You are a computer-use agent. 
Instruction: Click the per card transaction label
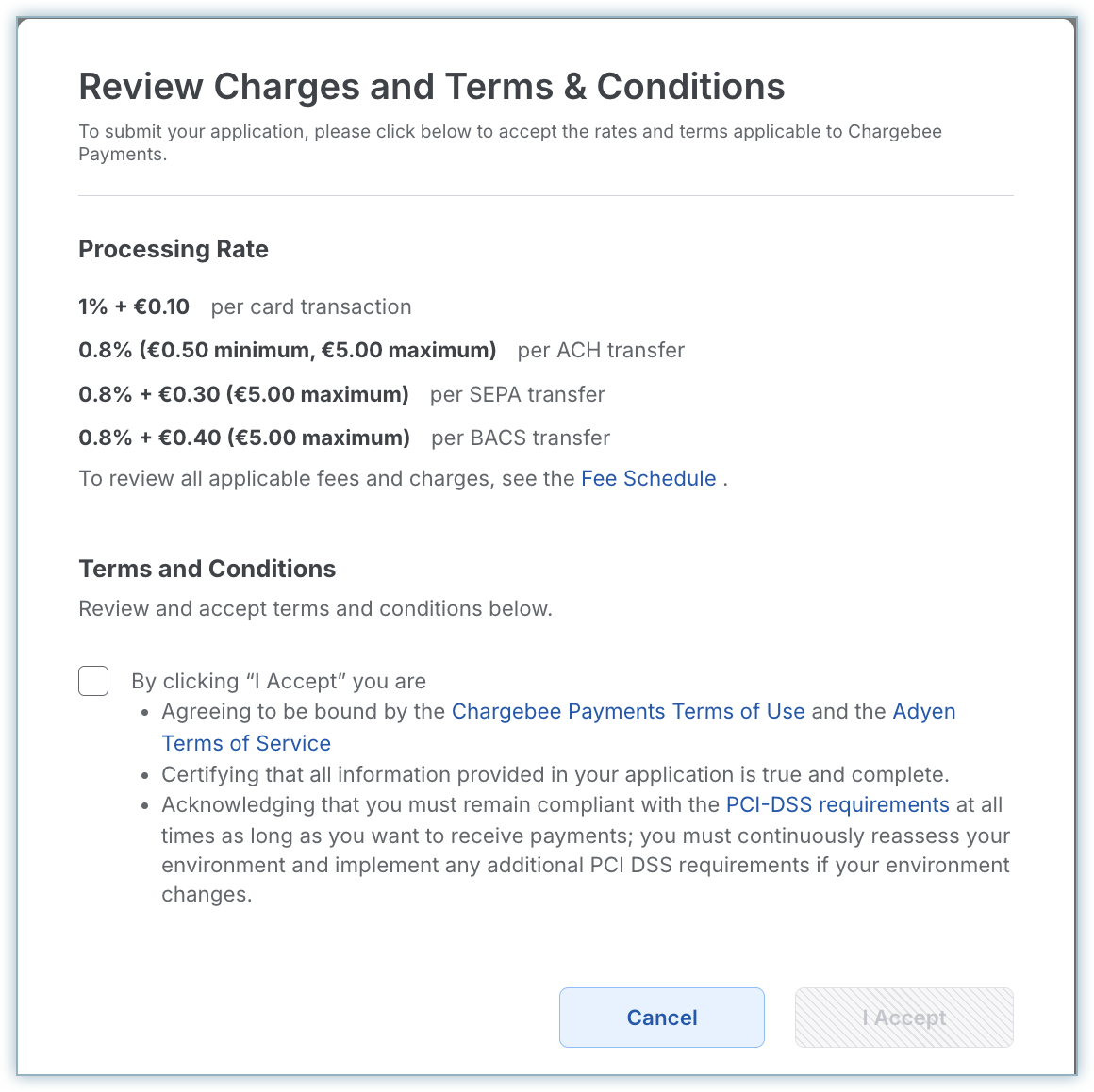311,306
